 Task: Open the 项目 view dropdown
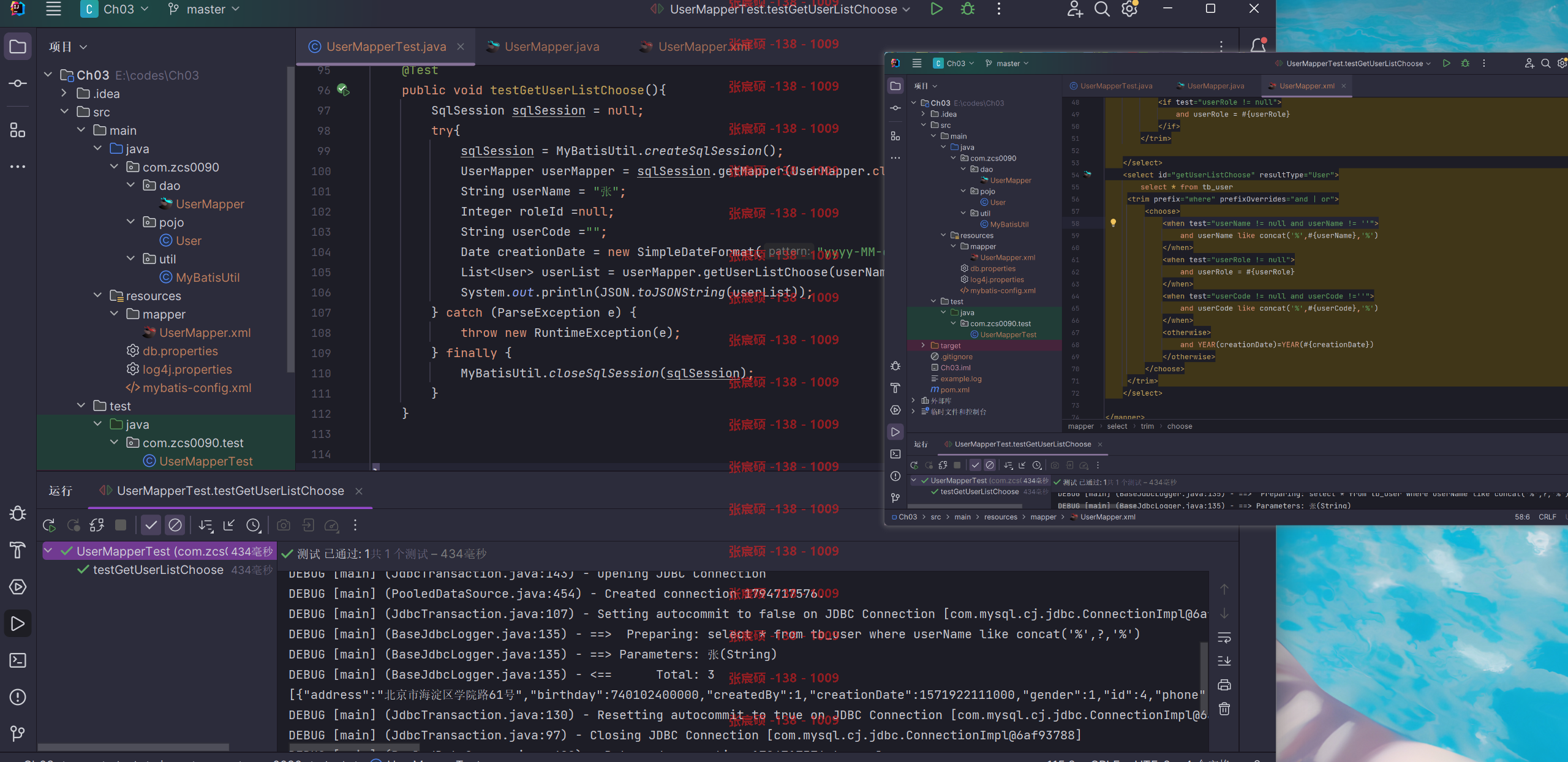tap(67, 47)
